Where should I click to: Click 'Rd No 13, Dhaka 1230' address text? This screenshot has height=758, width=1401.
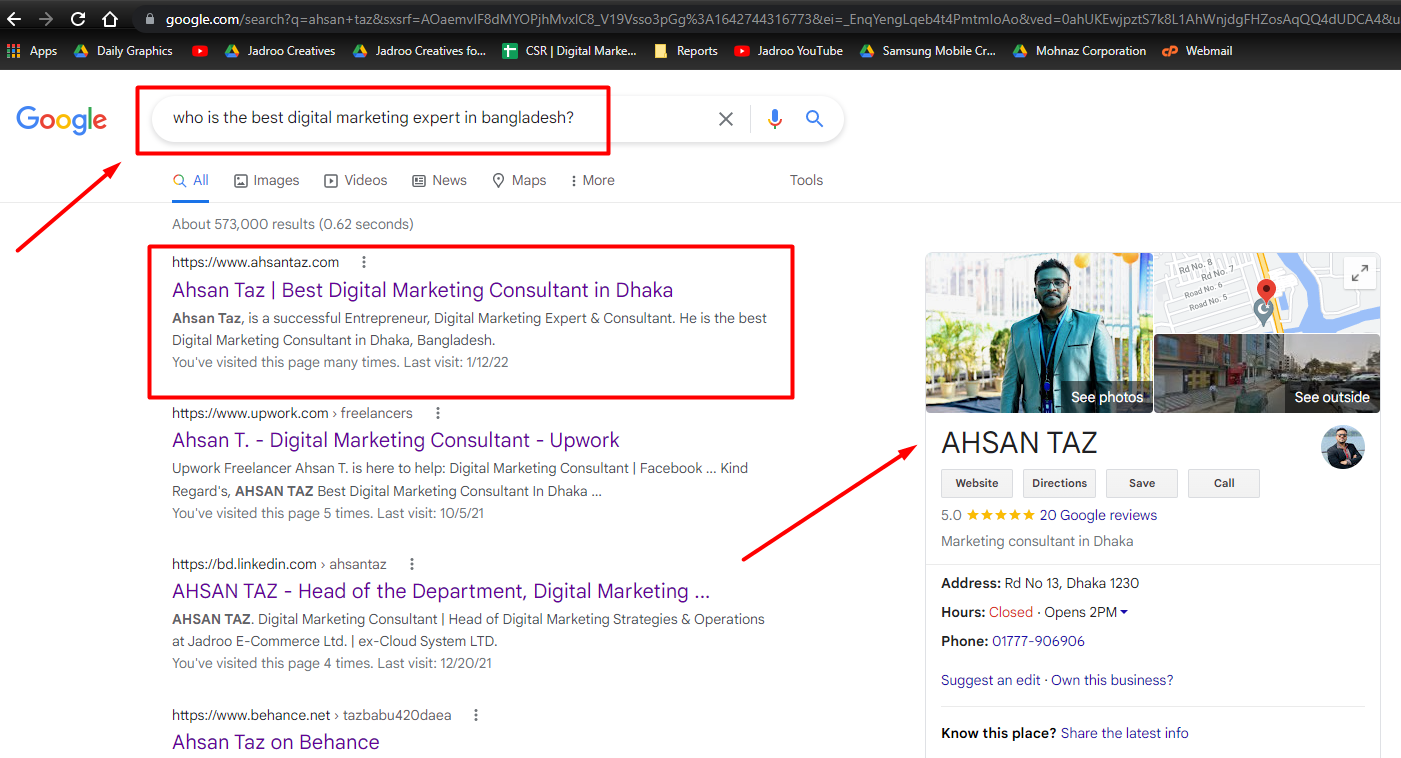click(x=1072, y=583)
